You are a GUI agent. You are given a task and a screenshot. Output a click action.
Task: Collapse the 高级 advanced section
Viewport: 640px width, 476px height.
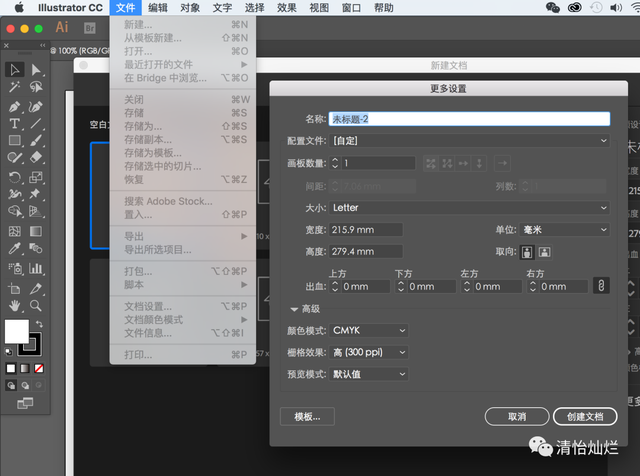point(296,309)
